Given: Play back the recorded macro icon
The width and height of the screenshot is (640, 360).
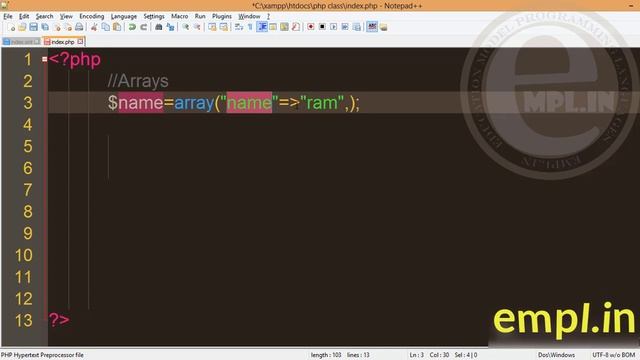Looking at the screenshot, I should pyautogui.click(x=333, y=27).
